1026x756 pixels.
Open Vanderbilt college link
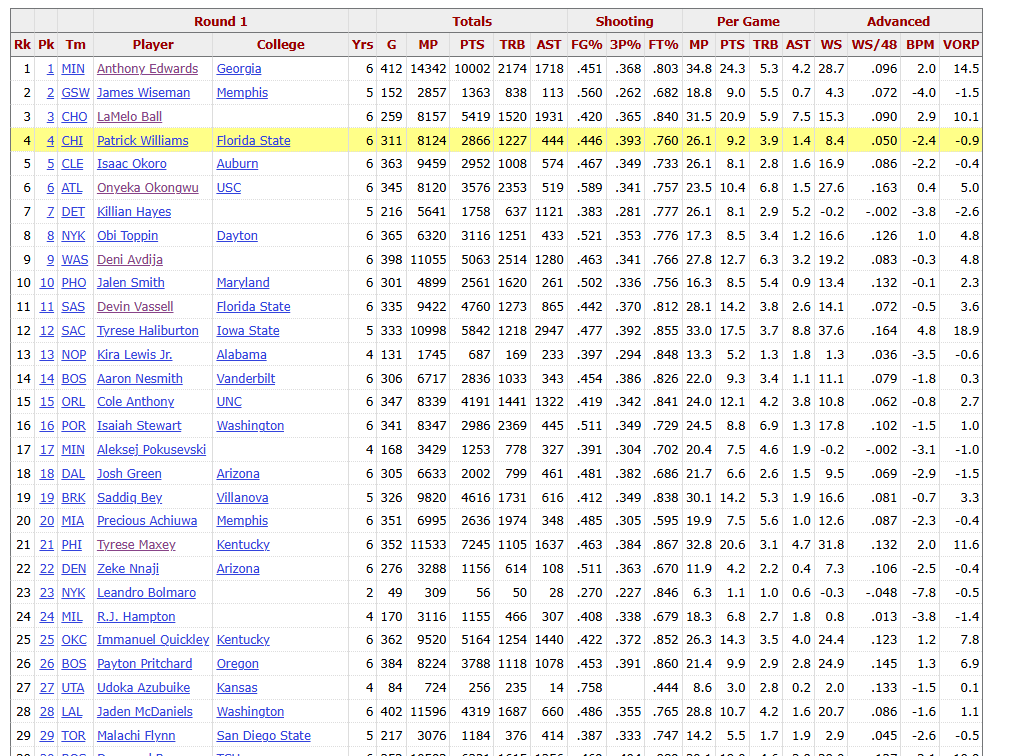[245, 378]
